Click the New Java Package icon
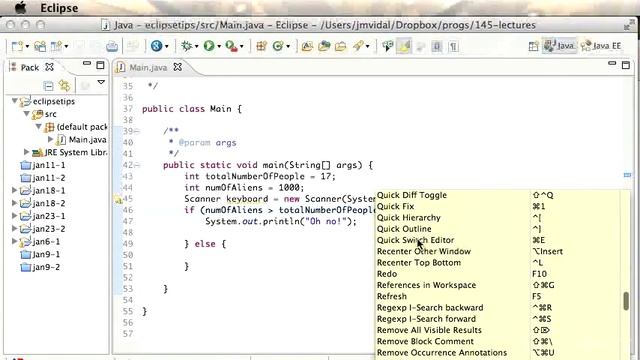 [x=261, y=46]
